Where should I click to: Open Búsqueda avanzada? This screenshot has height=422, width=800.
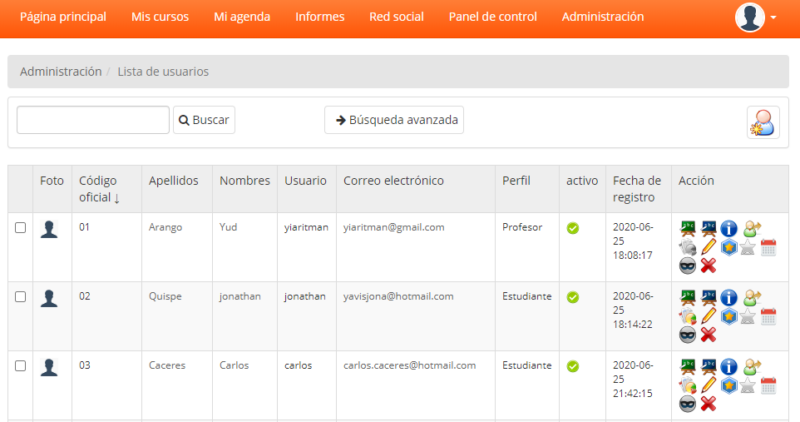click(x=394, y=120)
